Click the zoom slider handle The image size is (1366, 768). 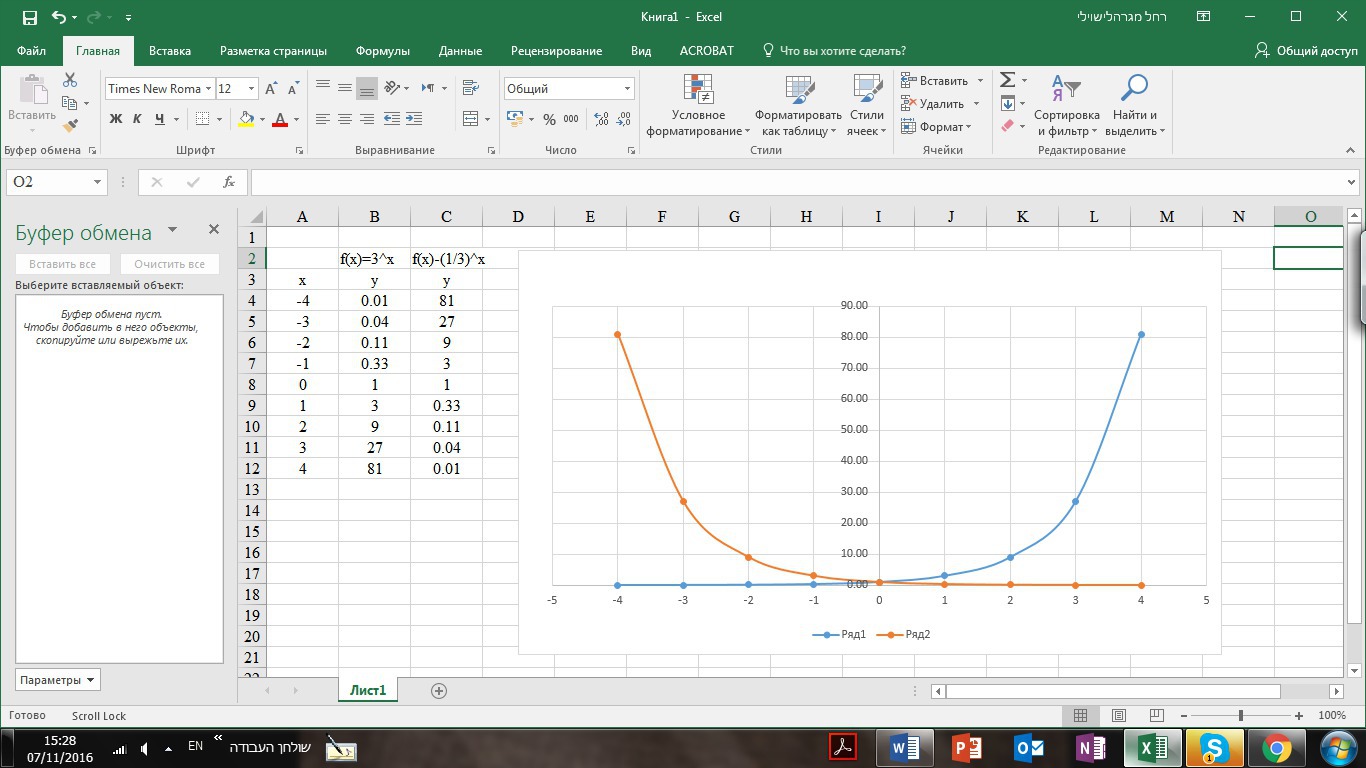1240,716
